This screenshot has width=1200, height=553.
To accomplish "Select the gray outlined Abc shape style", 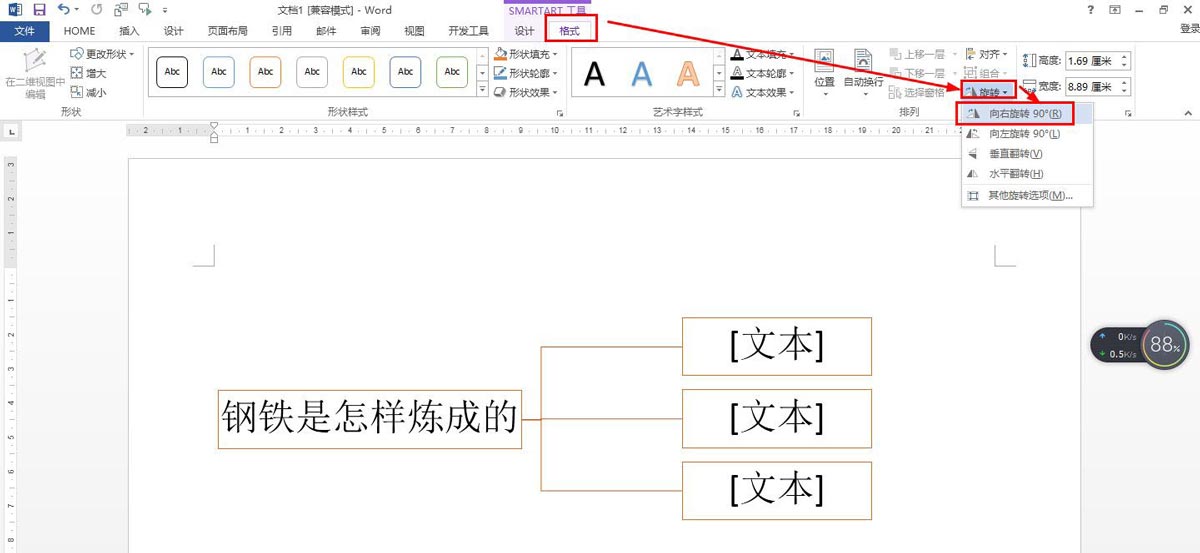I will coord(312,72).
